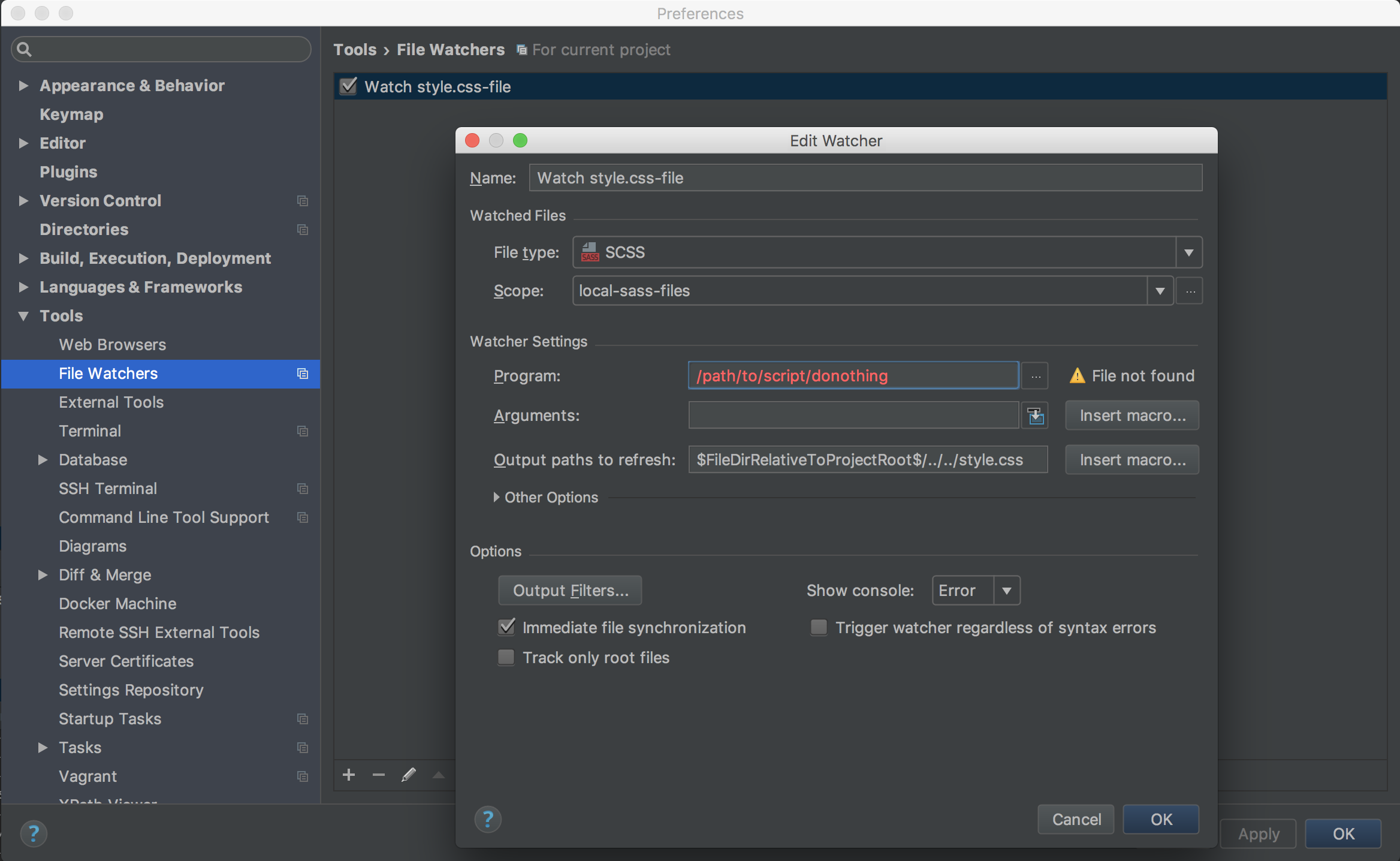Image resolution: width=1400 pixels, height=861 pixels.
Task: Click the remove watcher minus icon
Action: [378, 775]
